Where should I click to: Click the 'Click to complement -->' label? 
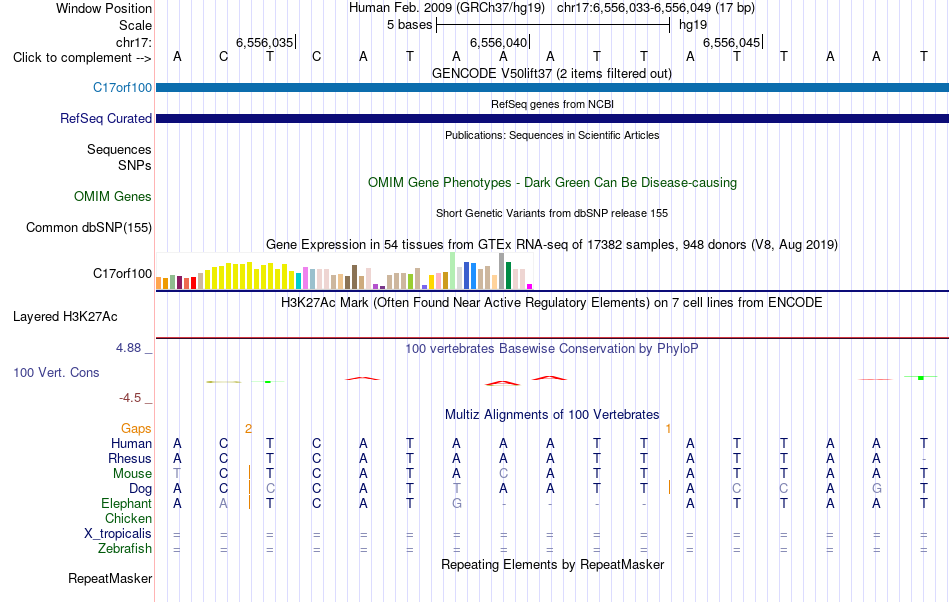tap(82, 58)
